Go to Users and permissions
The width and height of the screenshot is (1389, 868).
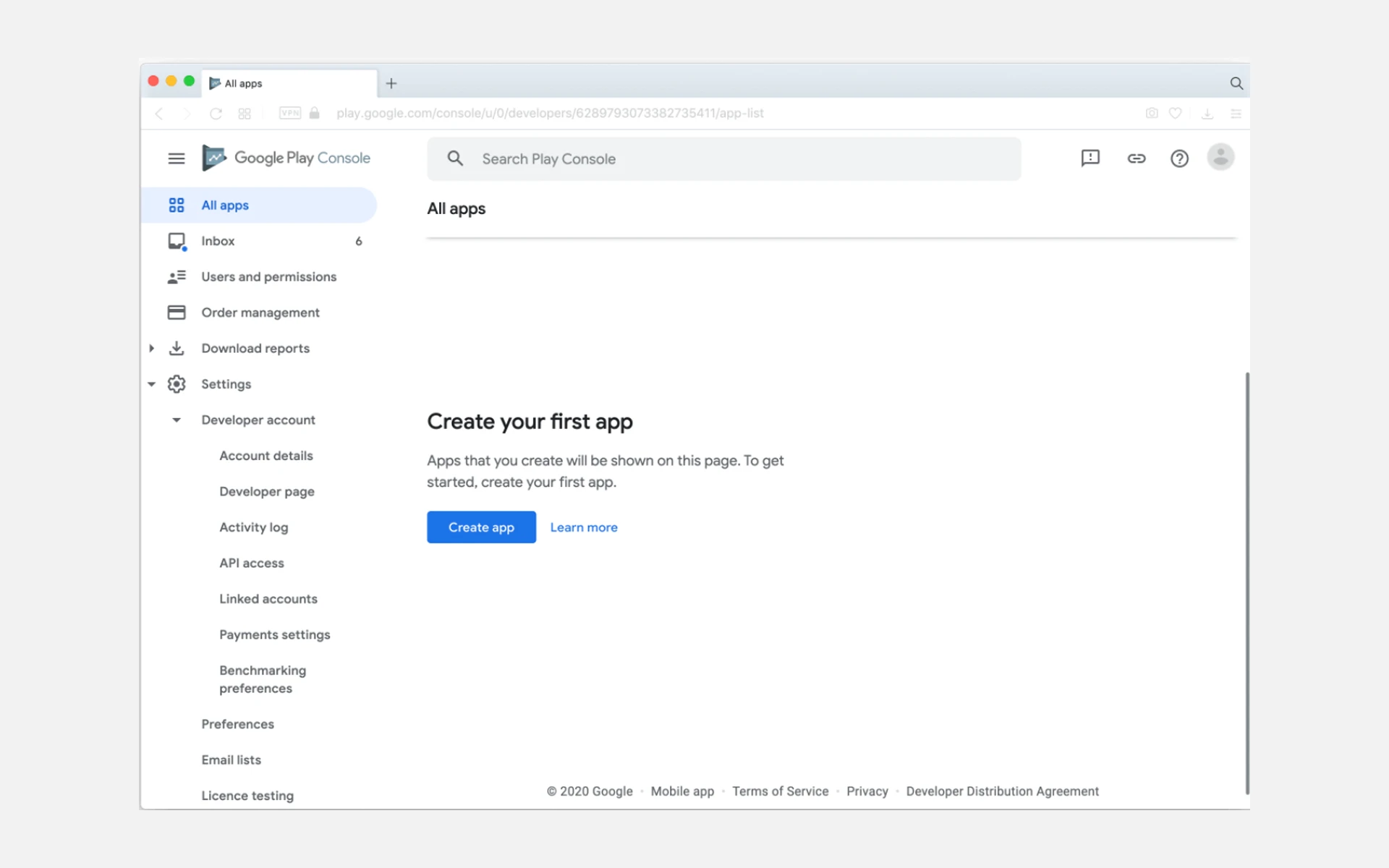[268, 277]
